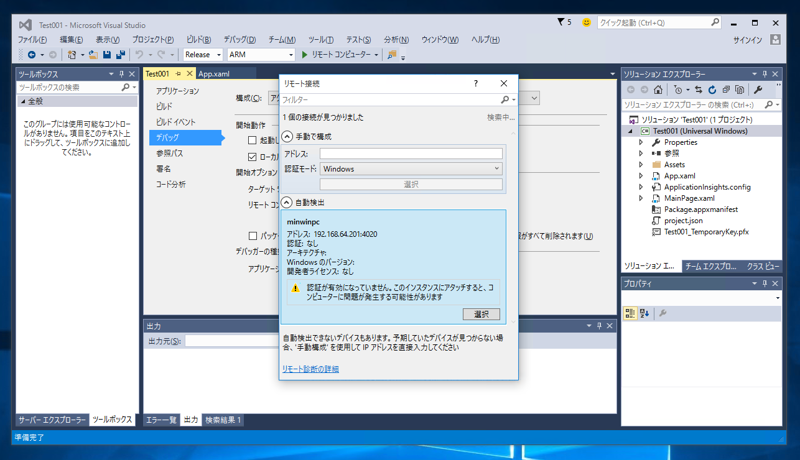Click Show All Files icon

point(740,90)
